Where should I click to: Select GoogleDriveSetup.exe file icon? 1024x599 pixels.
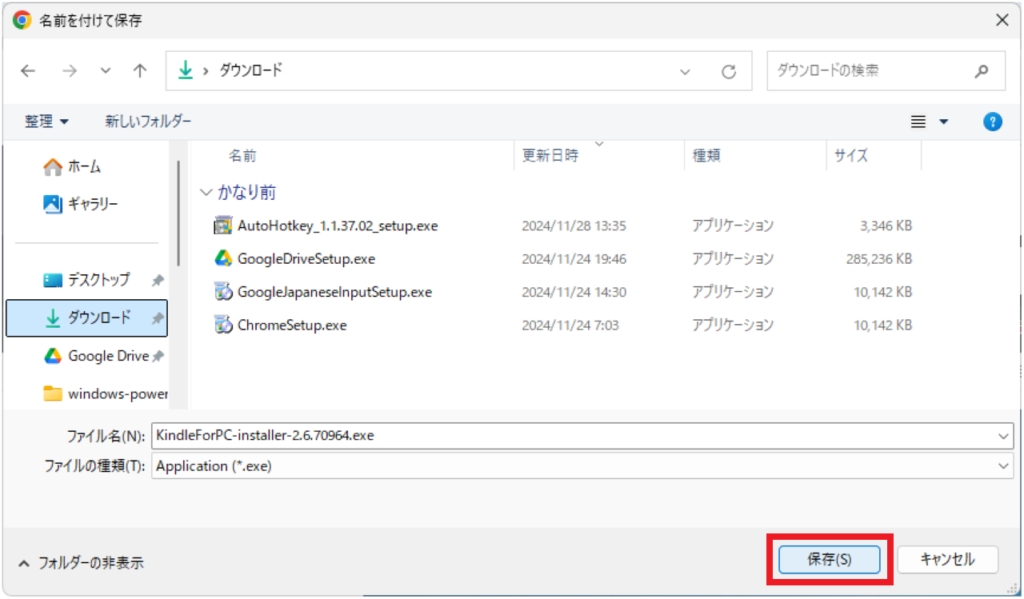tap(223, 258)
